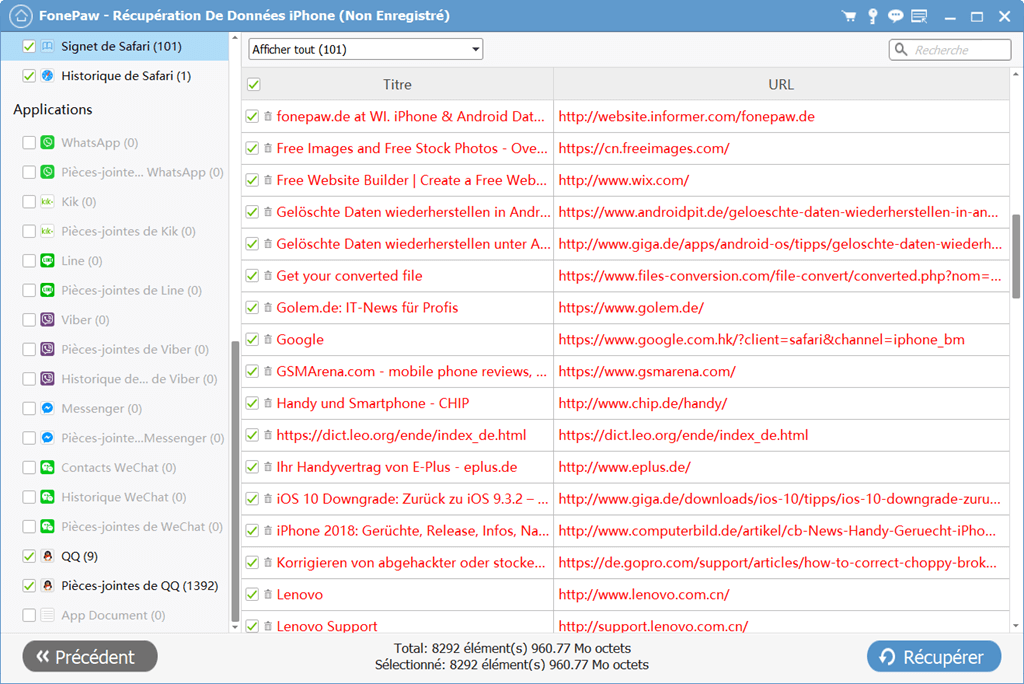Toggle the select-all checkbox in Titre header

point(254,84)
